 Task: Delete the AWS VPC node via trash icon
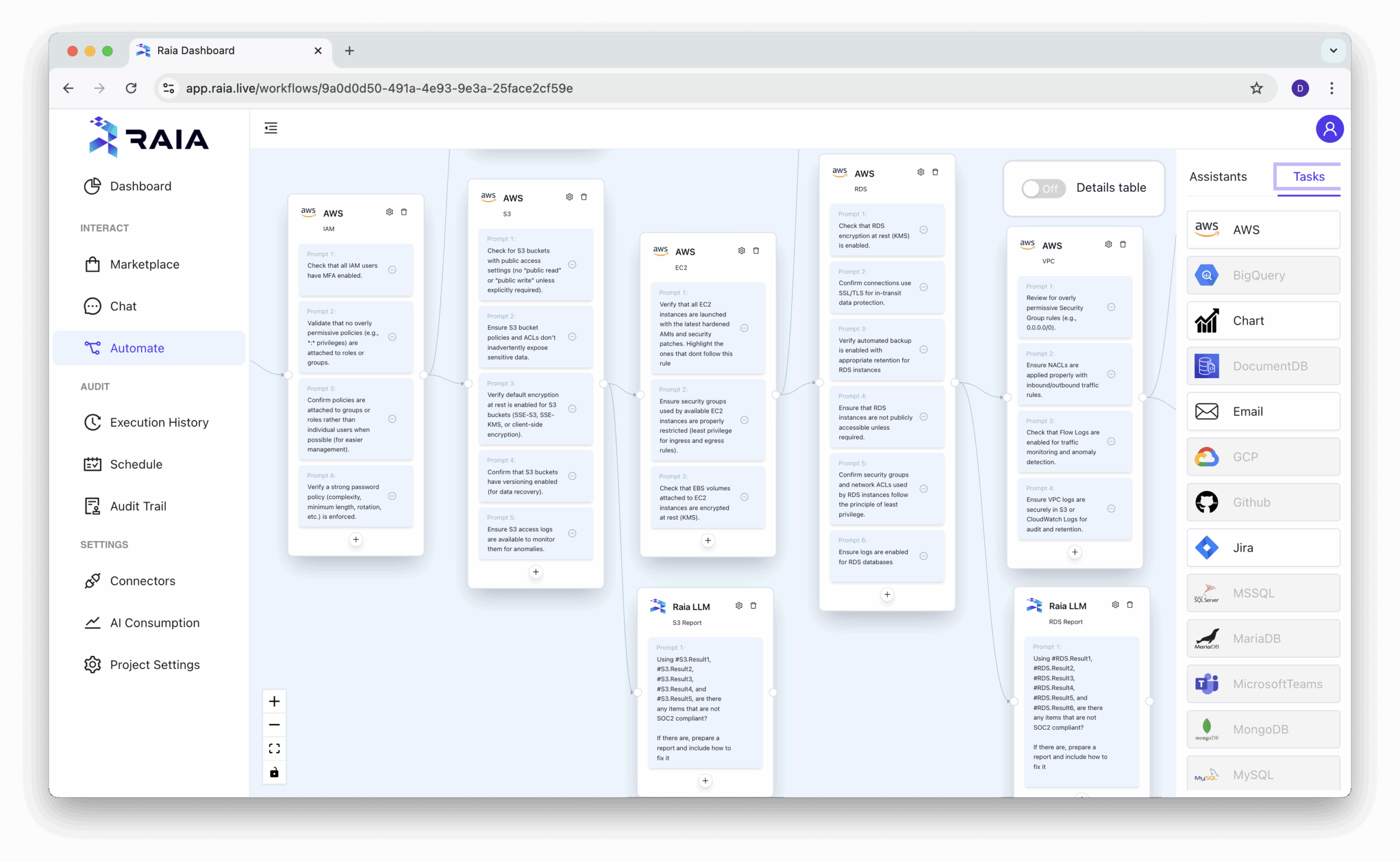[1123, 244]
